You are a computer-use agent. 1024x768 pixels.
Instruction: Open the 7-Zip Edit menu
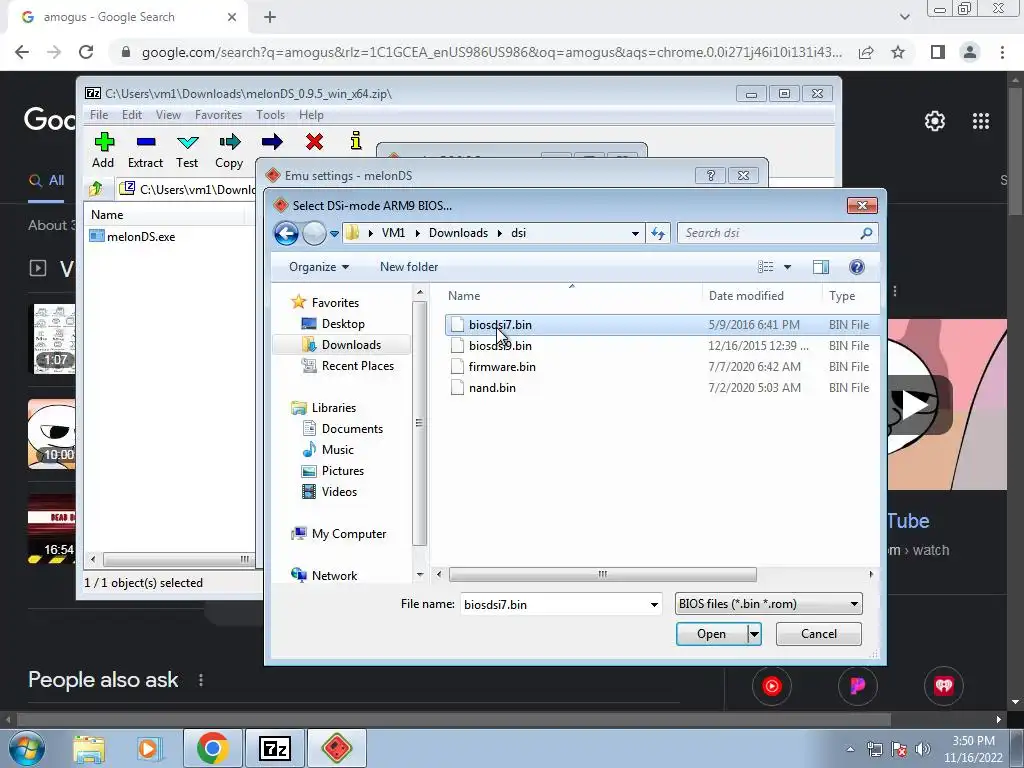tap(132, 114)
